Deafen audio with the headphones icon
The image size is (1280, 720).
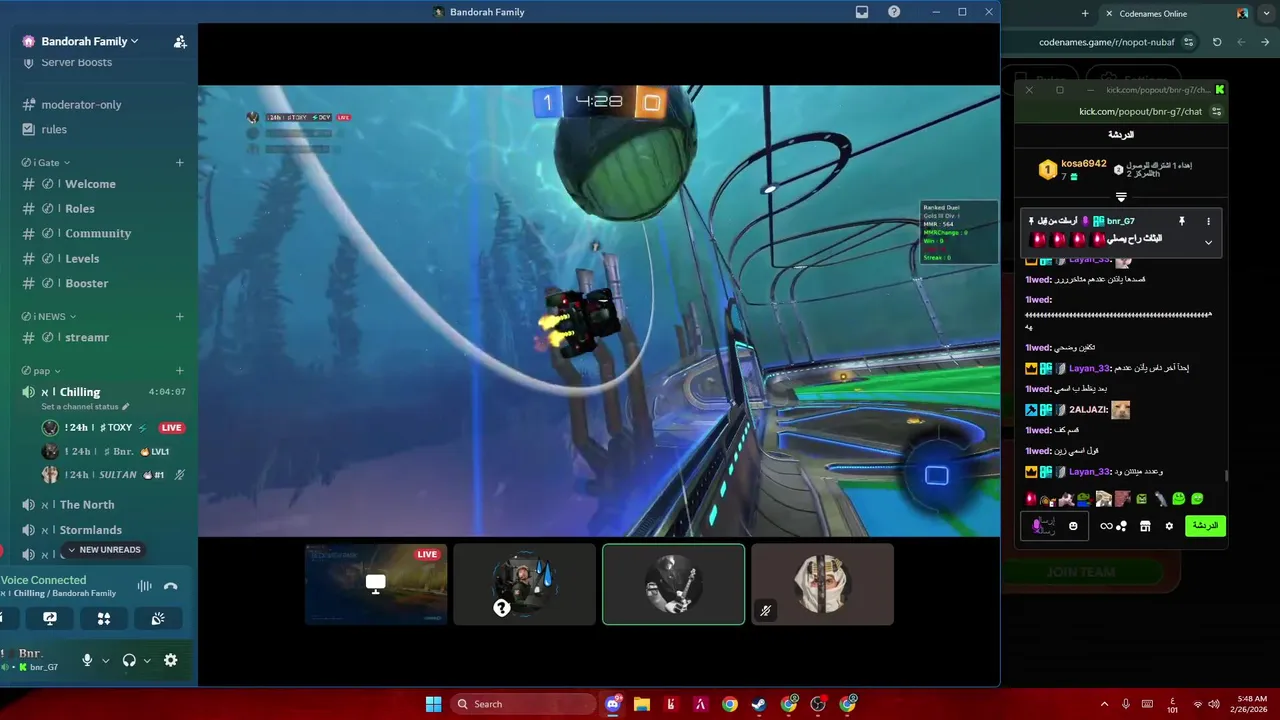point(129,660)
